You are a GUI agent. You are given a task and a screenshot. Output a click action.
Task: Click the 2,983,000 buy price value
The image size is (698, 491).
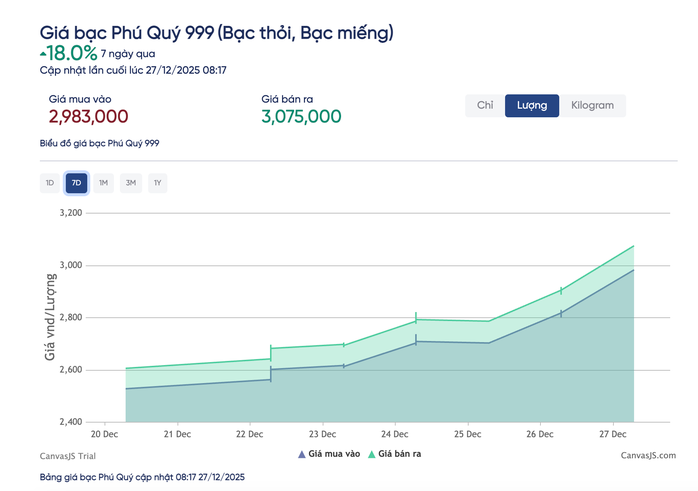pos(88,117)
